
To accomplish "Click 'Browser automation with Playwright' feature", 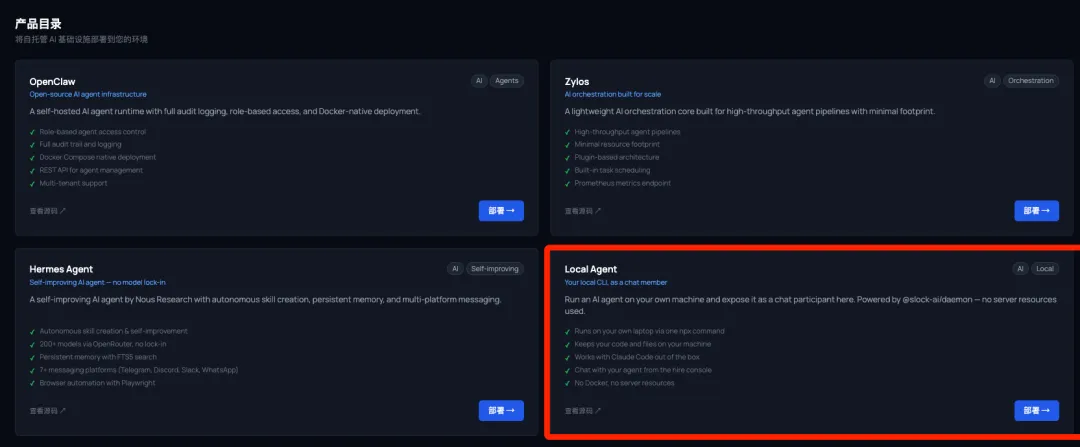I will (x=97, y=383).
